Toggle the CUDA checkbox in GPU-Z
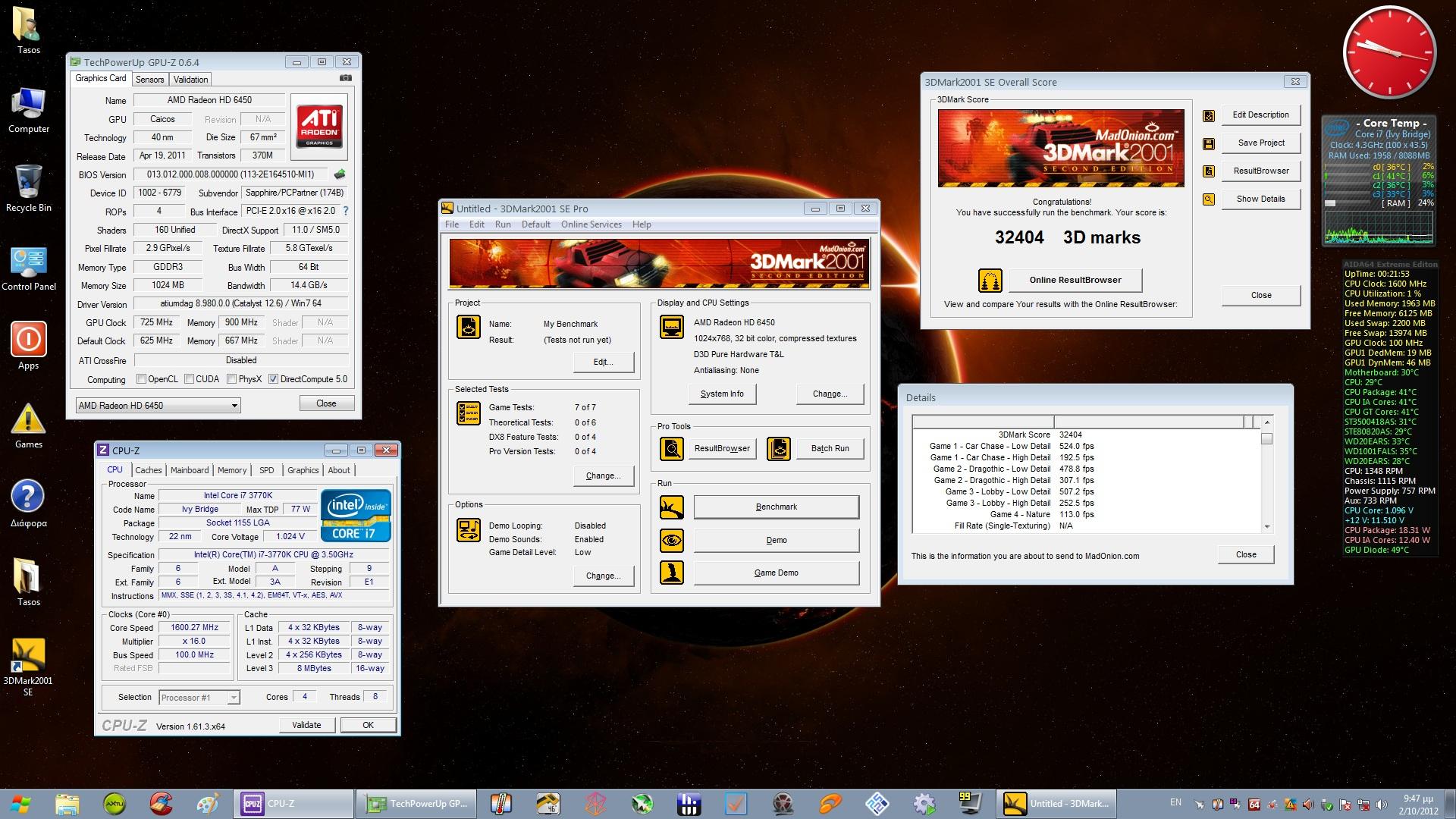This screenshot has height=819, width=1456. click(x=189, y=379)
